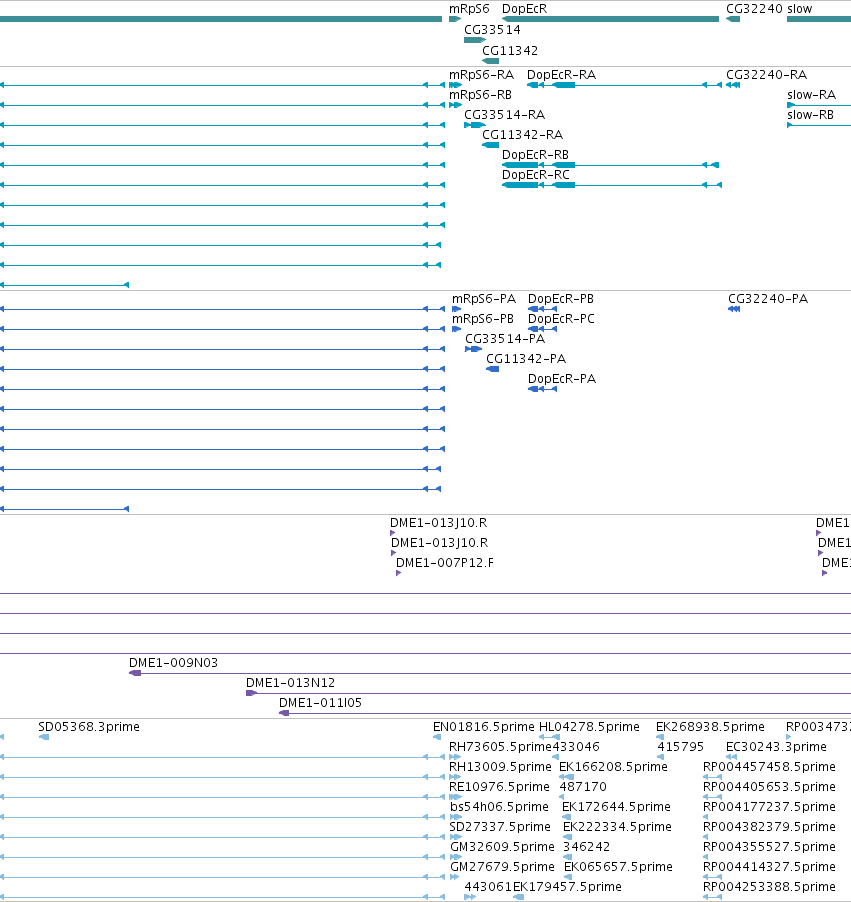Click the DopEcR-PA protein label
Screen dimensions: 851x902
(x=562, y=379)
